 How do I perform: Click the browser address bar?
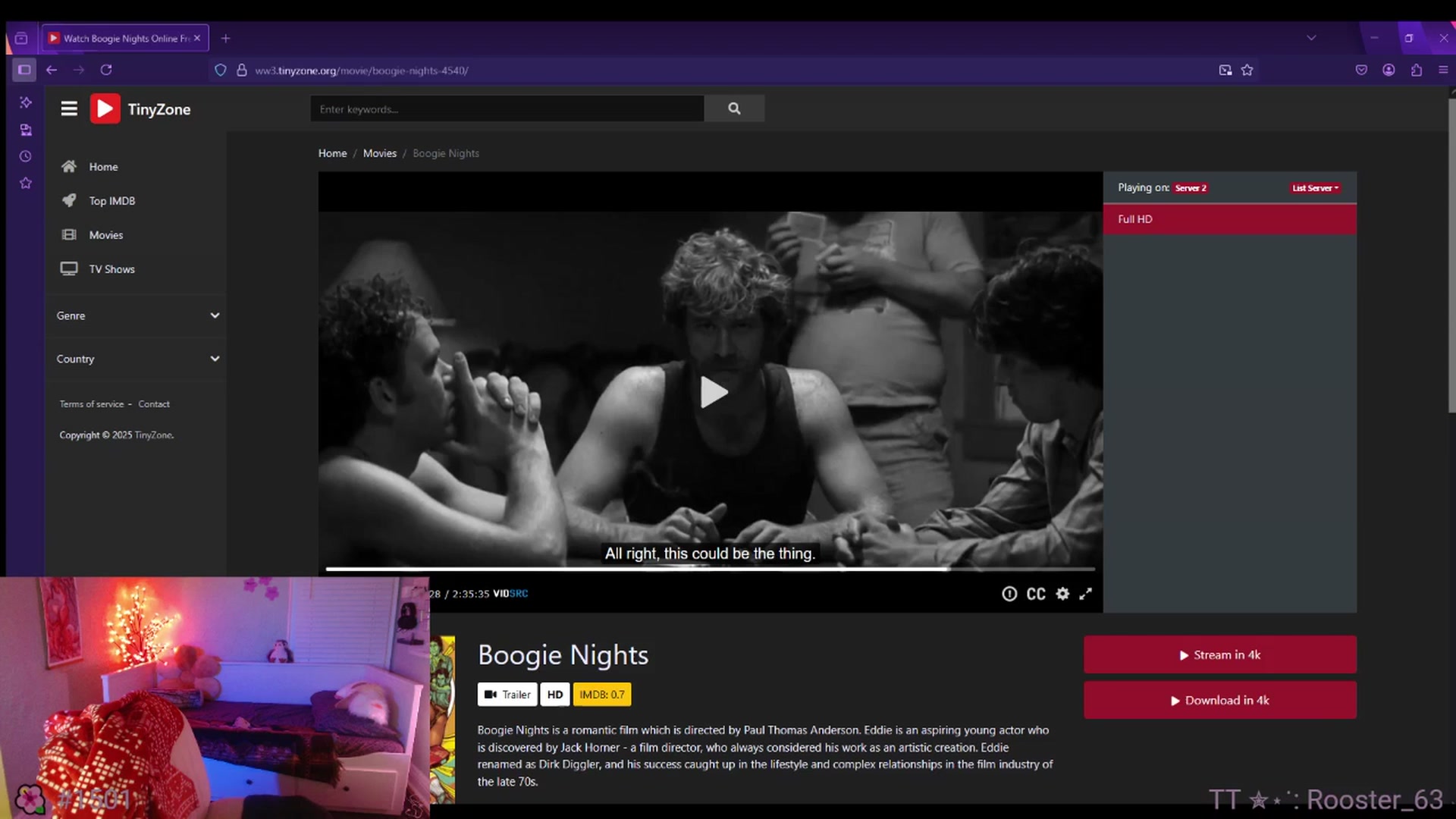(x=720, y=70)
